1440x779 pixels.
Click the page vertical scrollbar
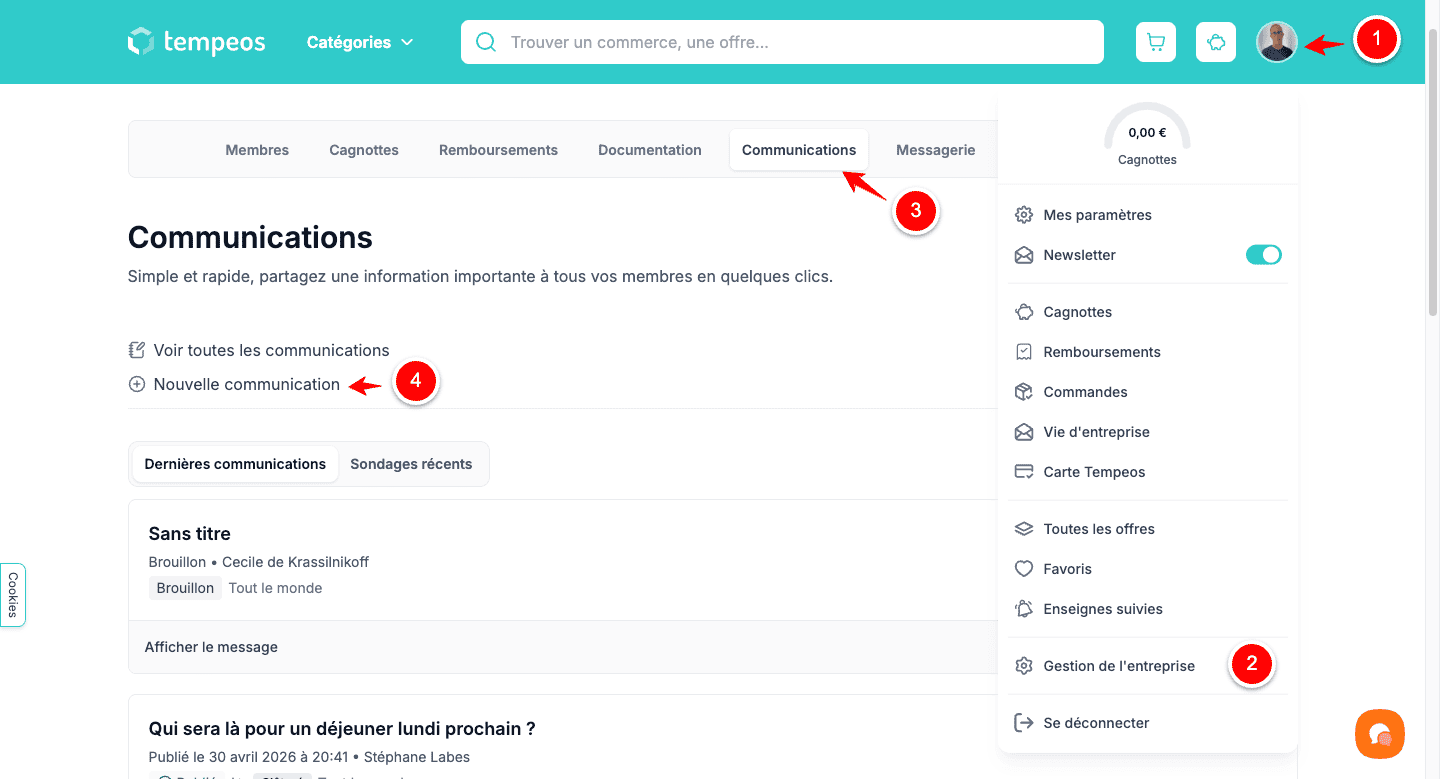pos(1432,170)
